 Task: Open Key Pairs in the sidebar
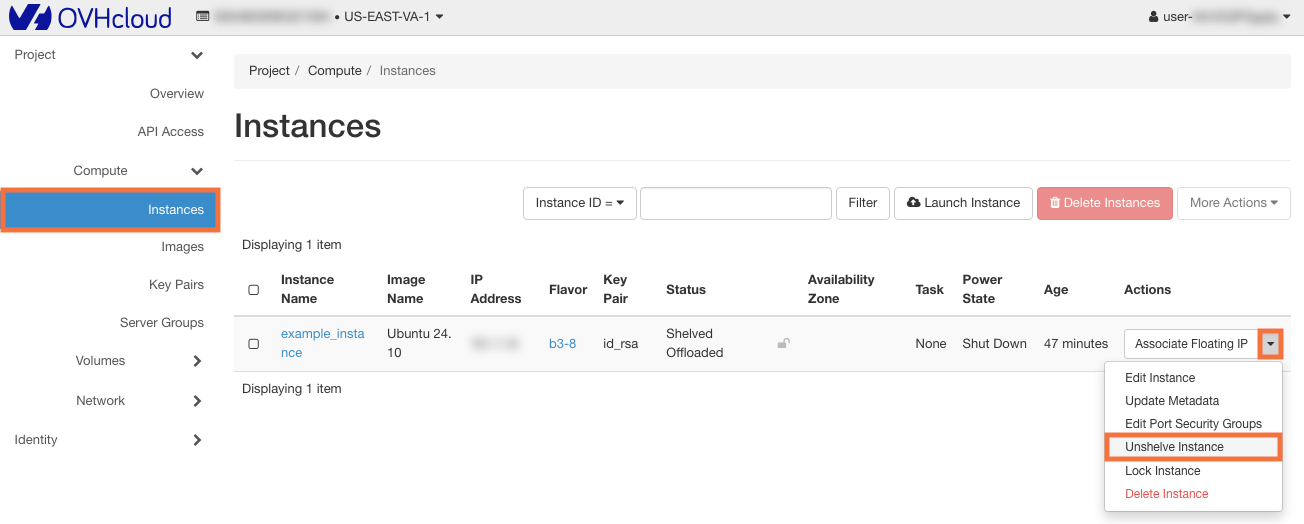click(176, 285)
